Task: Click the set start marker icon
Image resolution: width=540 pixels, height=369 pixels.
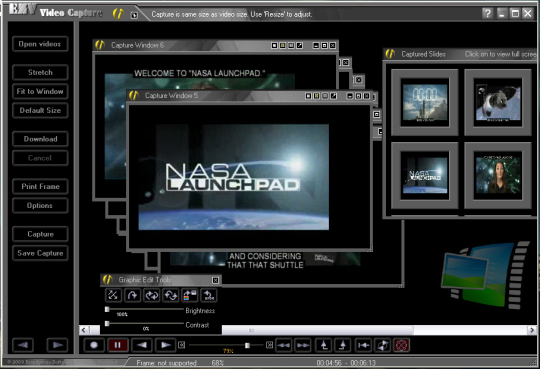Action: 324,345
